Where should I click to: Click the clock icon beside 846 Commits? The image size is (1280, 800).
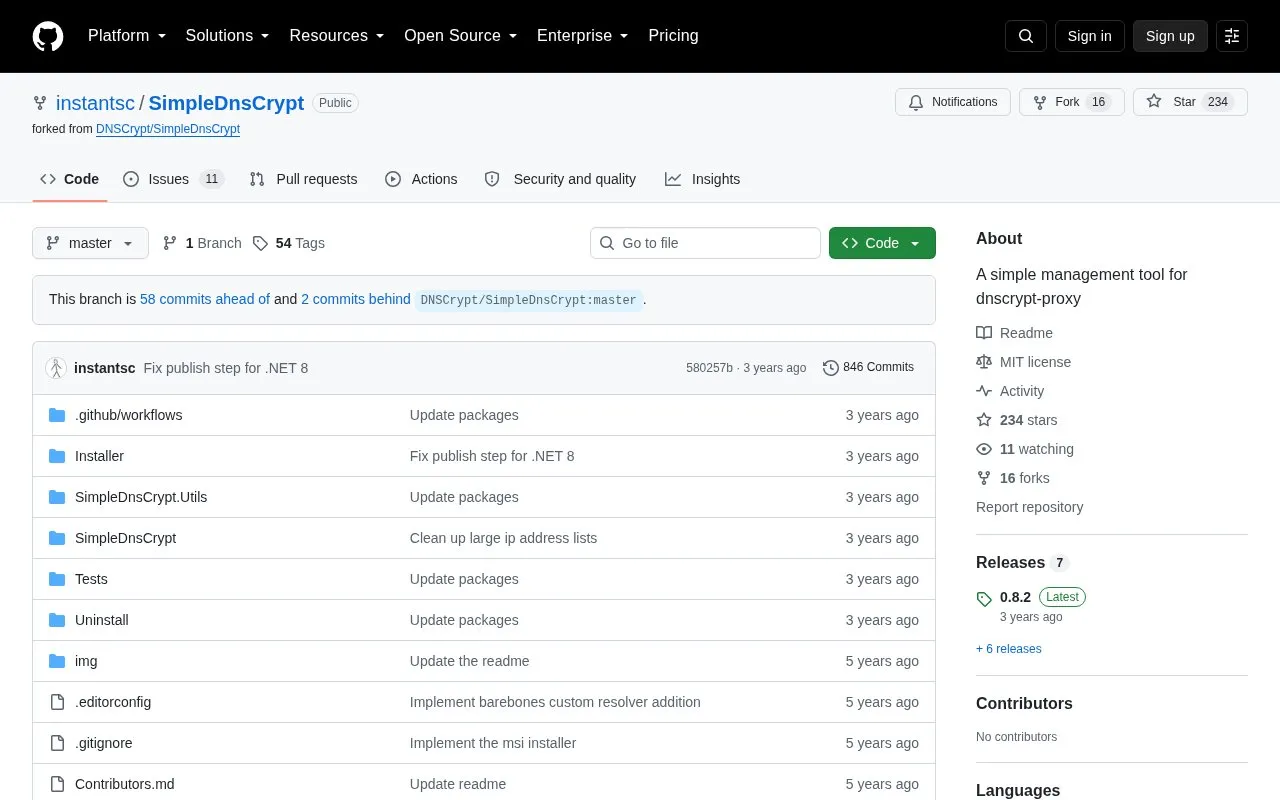830,368
